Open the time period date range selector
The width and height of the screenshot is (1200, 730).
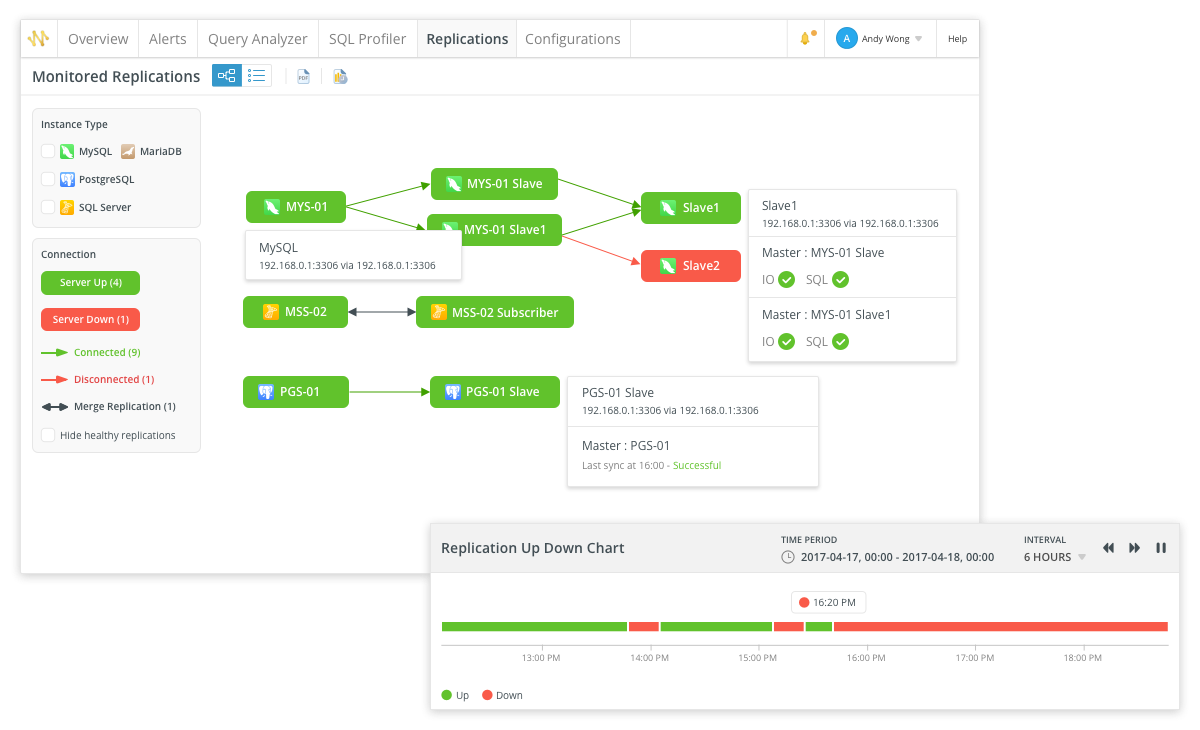(888, 557)
